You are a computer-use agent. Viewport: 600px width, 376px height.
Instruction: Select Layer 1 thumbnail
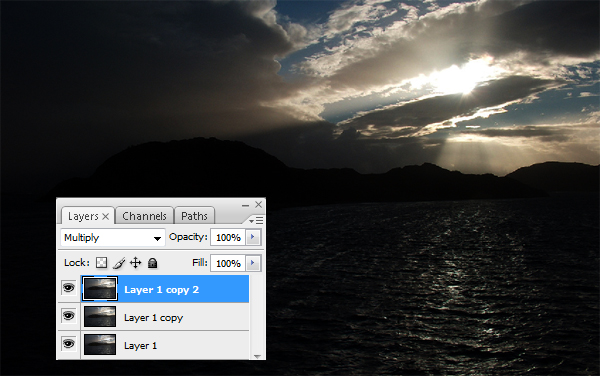(x=99, y=345)
